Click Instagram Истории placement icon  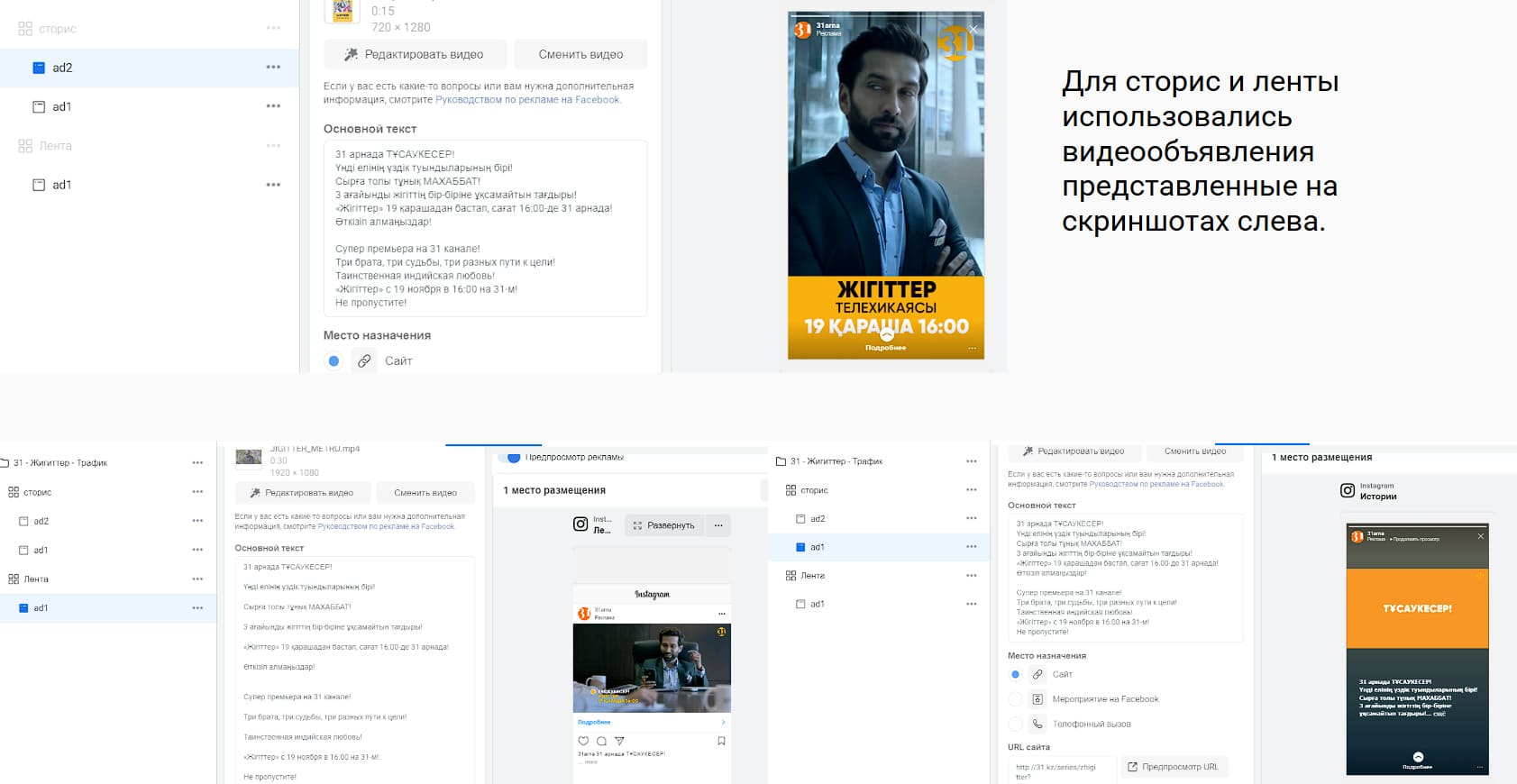1348,490
